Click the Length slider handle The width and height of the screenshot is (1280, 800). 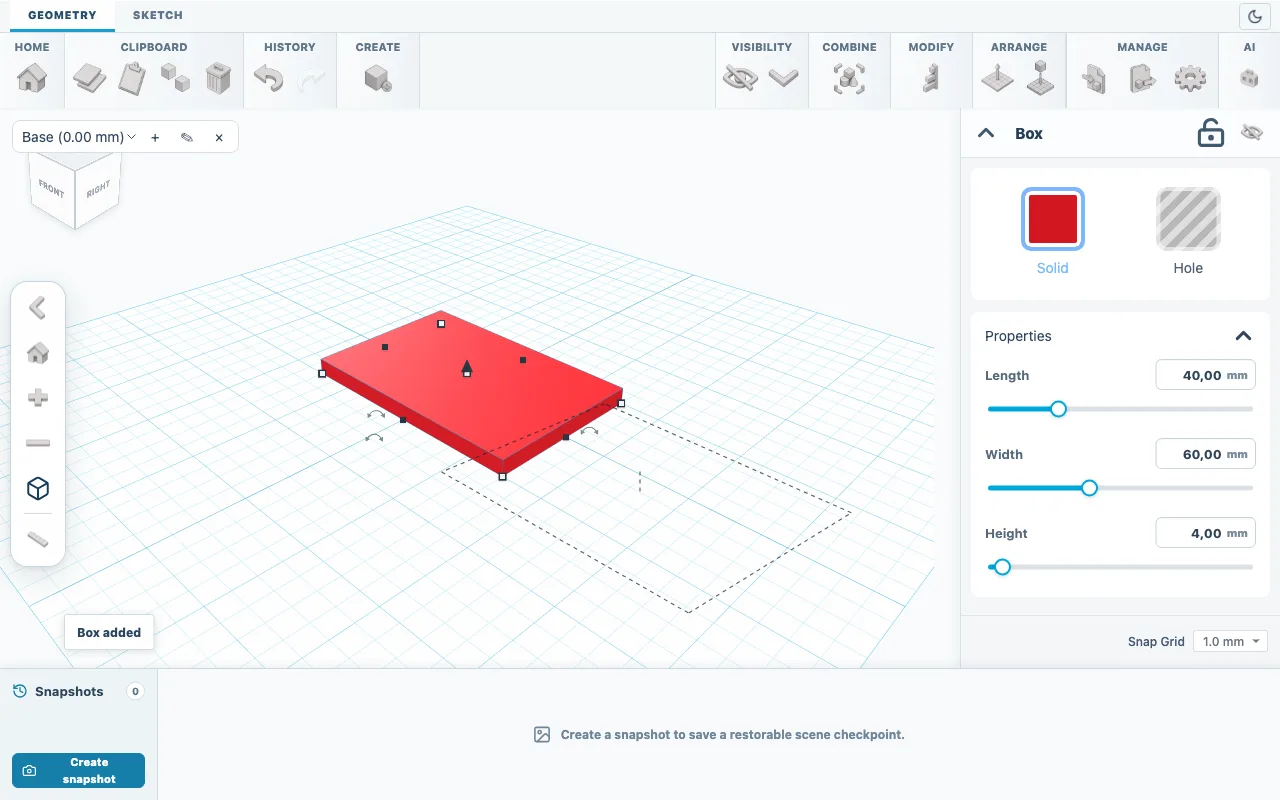click(1058, 408)
